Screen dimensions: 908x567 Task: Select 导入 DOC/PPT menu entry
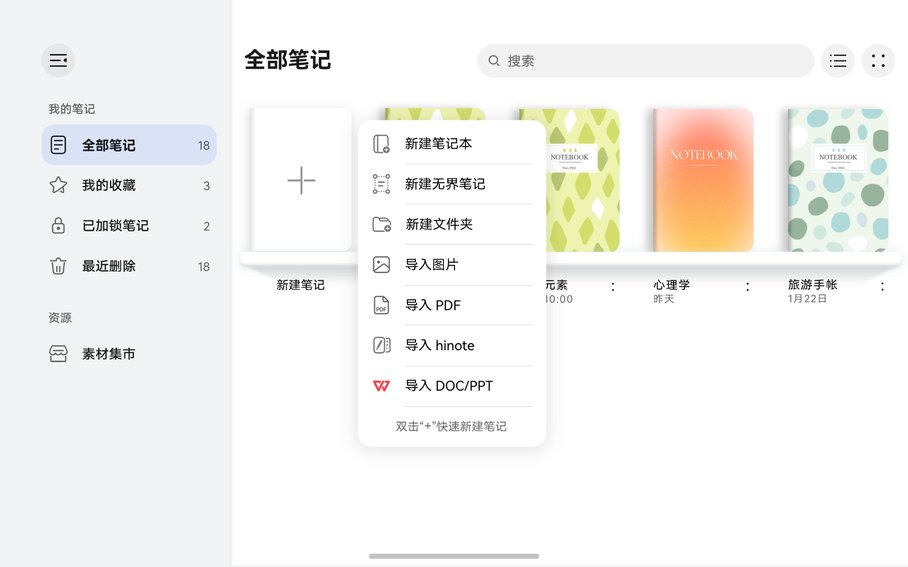(452, 386)
